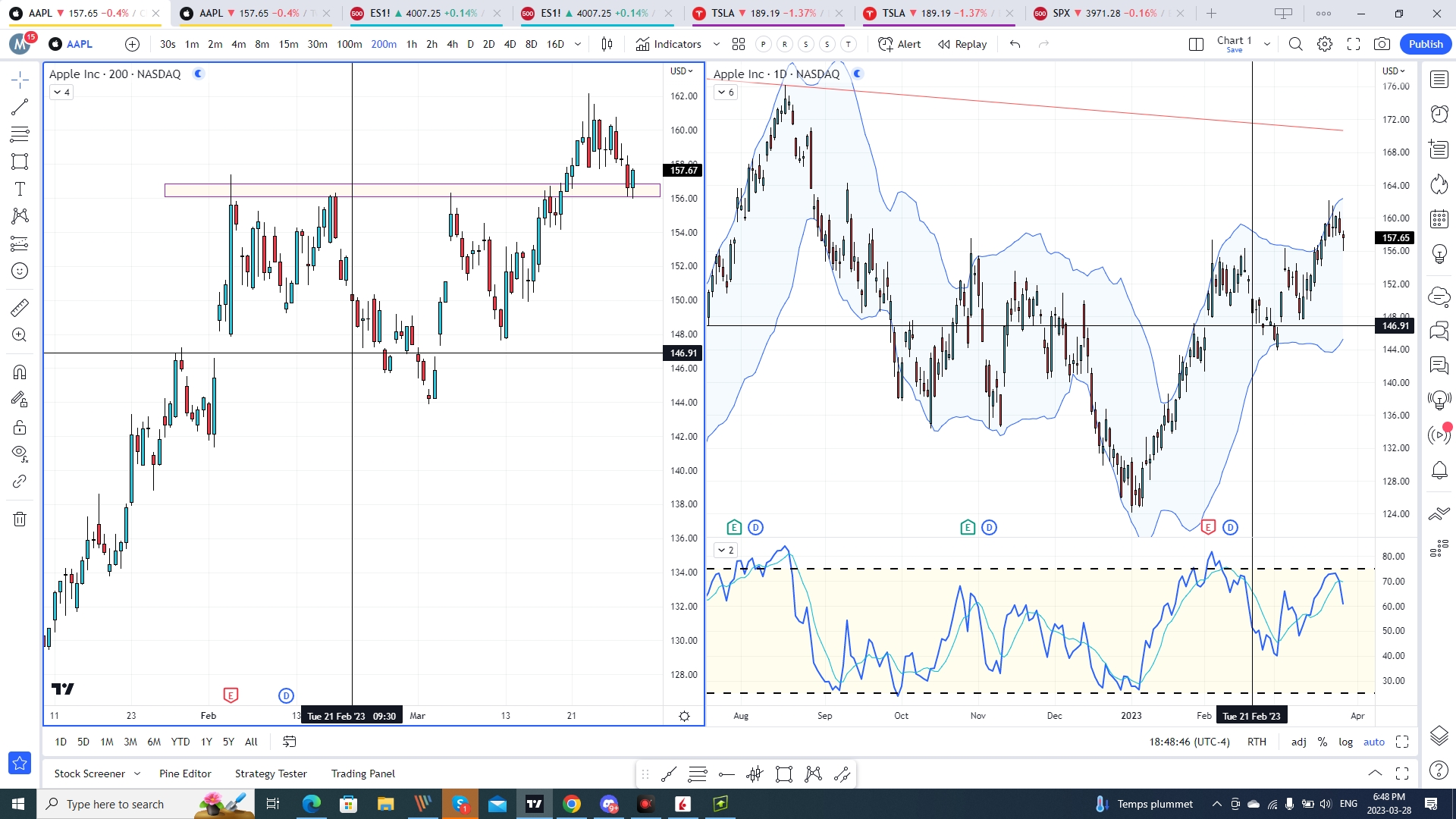Activate the zoom in tool
This screenshot has width=1456, height=819.
(20, 334)
